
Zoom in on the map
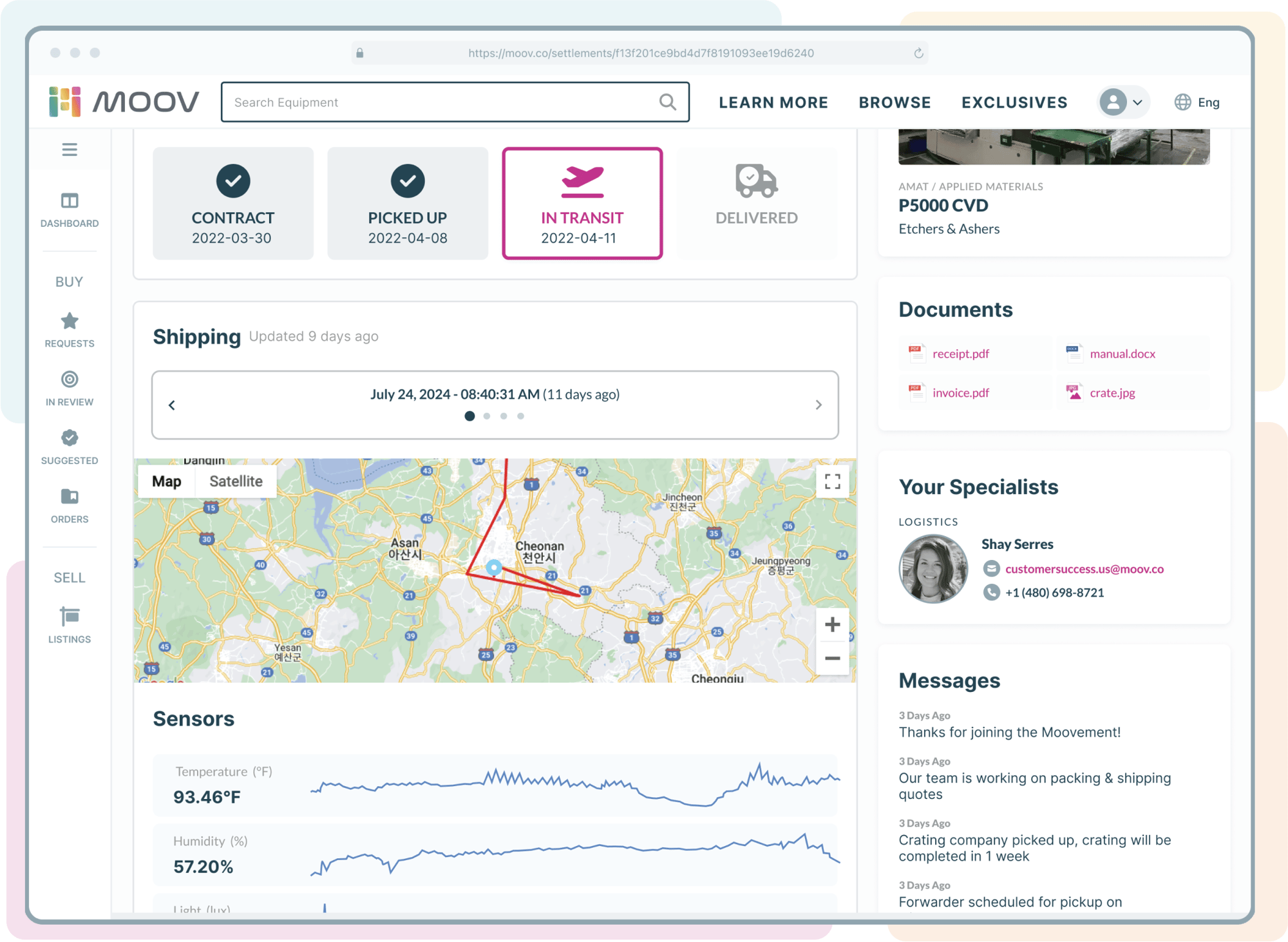(832, 624)
